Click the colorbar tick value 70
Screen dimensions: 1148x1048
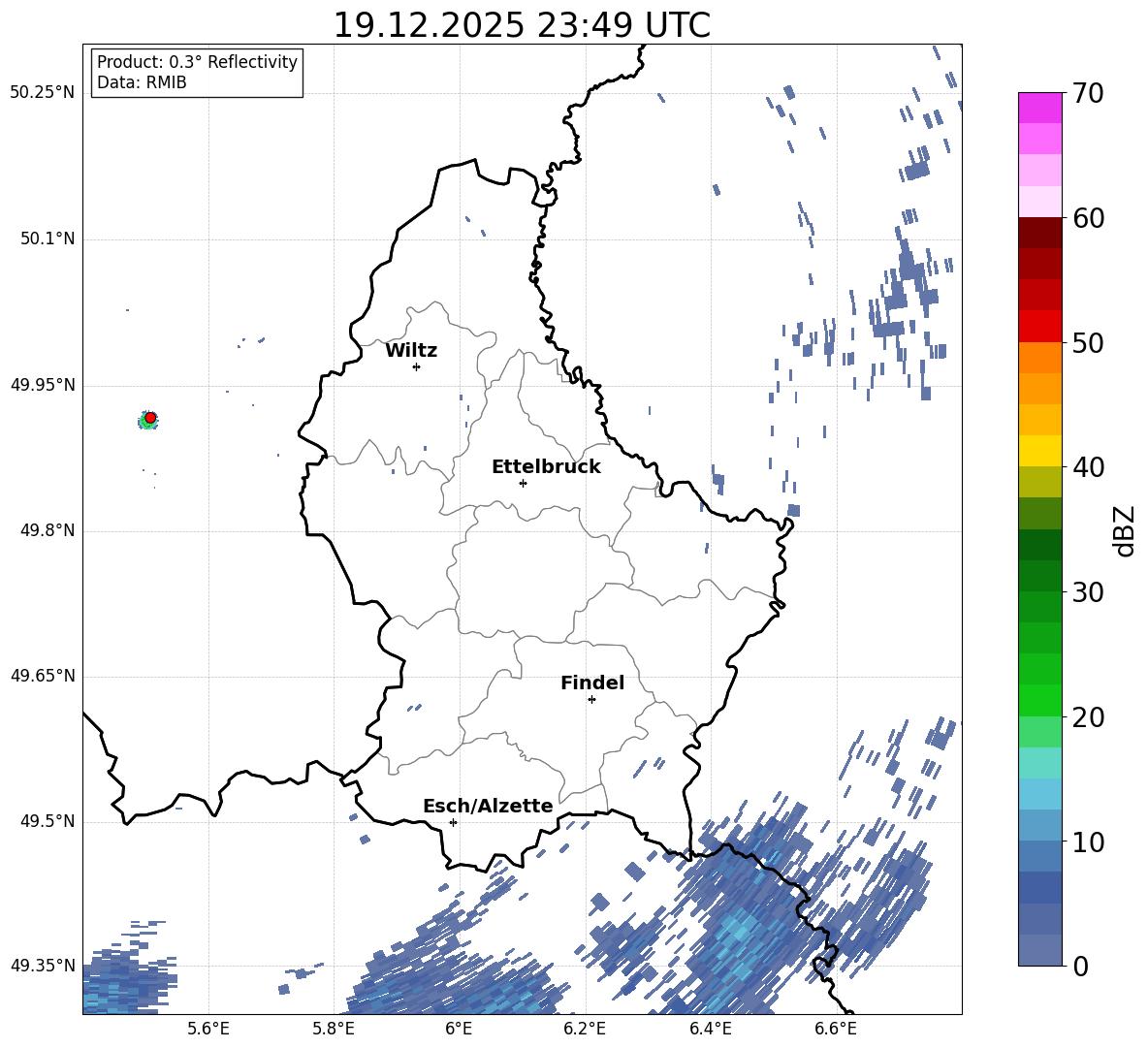pos(1088,93)
